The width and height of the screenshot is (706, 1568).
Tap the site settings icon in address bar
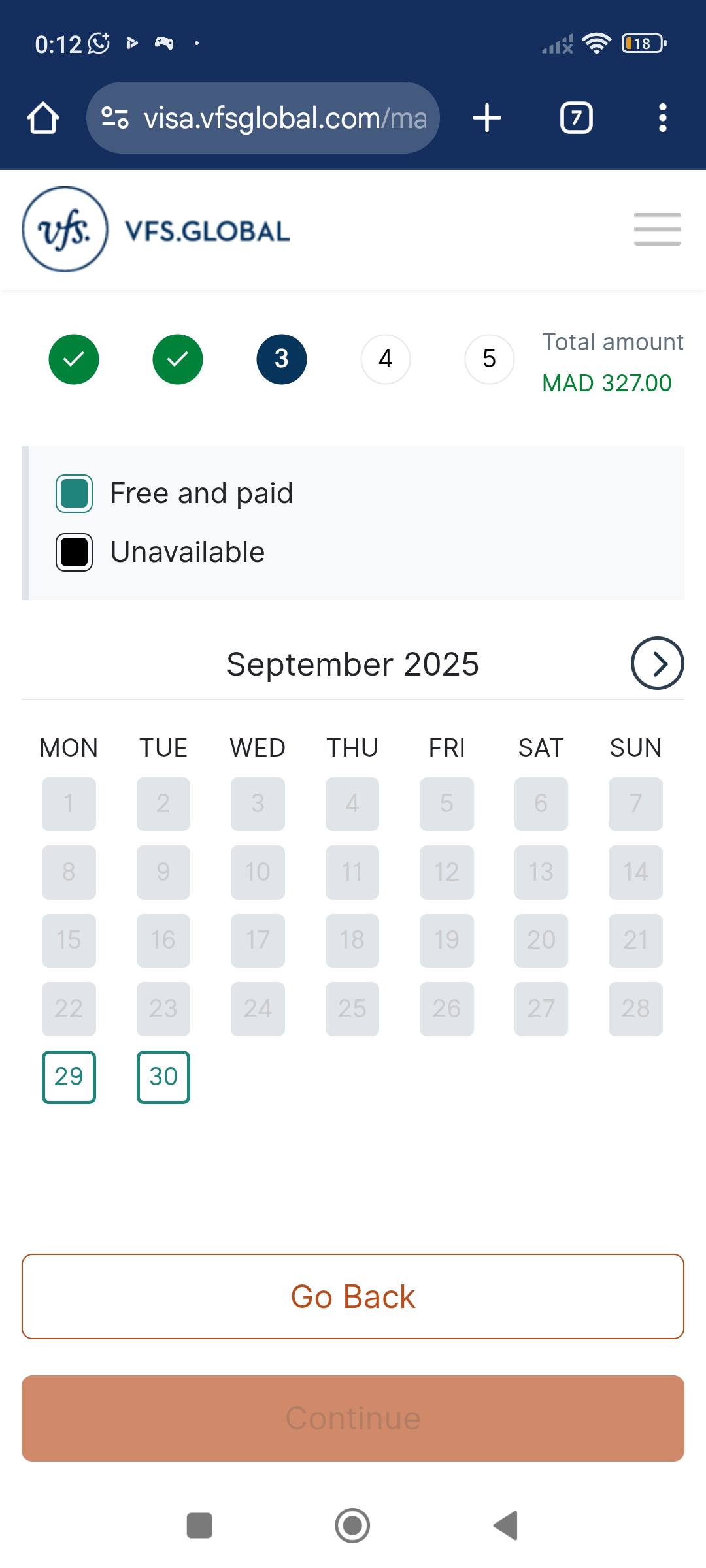[115, 118]
